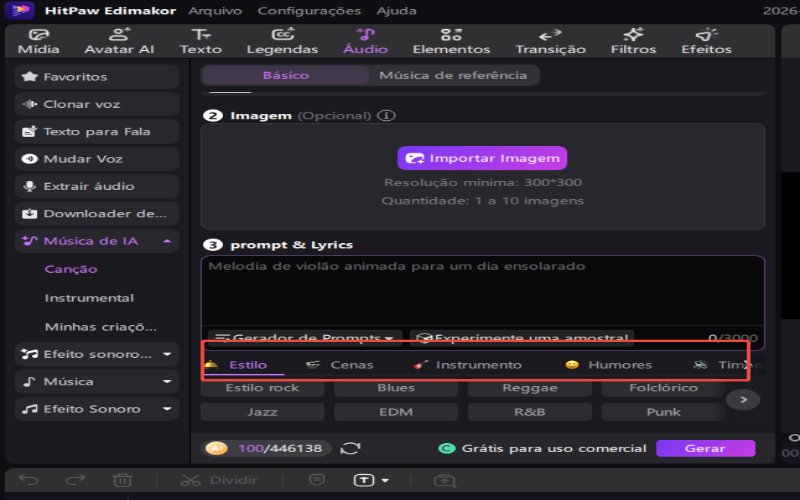This screenshot has height=500, width=800.
Task: Open Extrair áudio in the sidebar
Action: pos(97,186)
